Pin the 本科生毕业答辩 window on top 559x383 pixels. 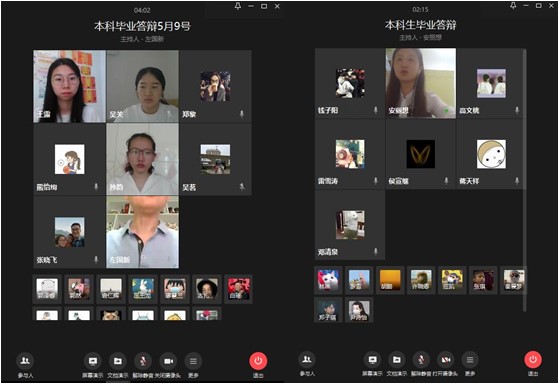pyautogui.click(x=513, y=5)
